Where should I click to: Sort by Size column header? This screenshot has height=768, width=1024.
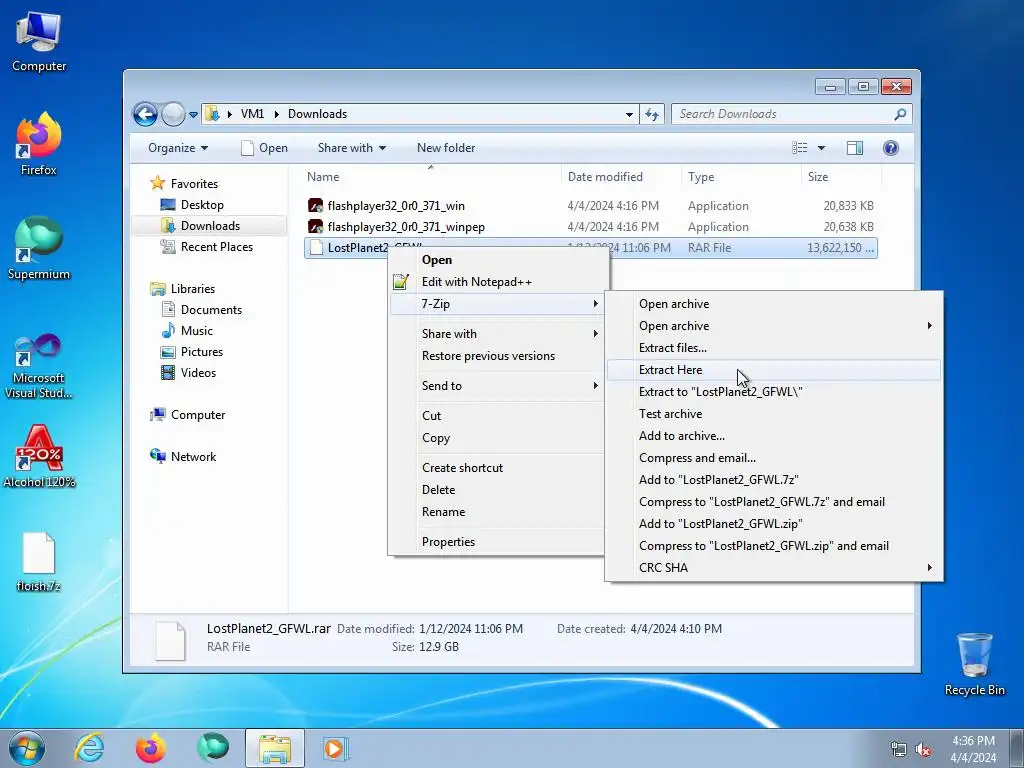pyautogui.click(x=841, y=177)
